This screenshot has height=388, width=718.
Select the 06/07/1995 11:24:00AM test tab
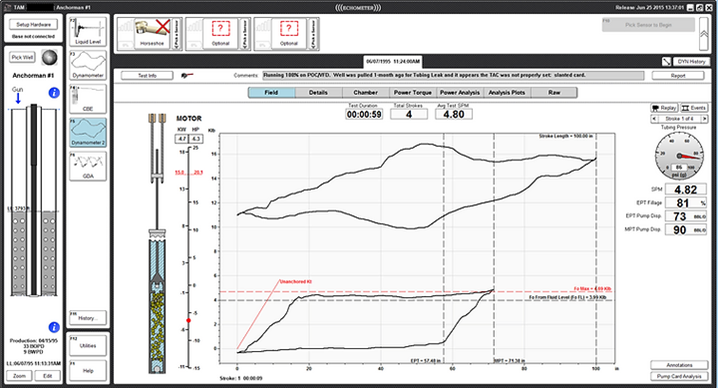coord(393,61)
